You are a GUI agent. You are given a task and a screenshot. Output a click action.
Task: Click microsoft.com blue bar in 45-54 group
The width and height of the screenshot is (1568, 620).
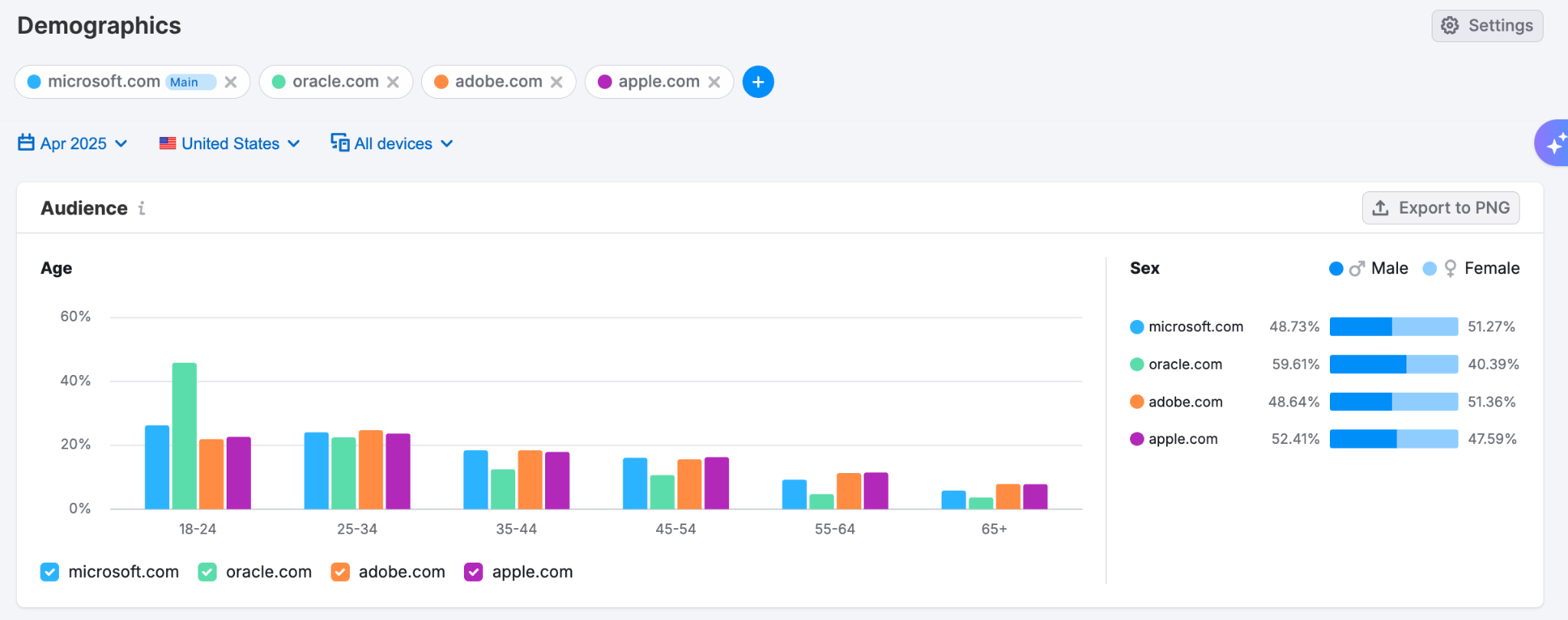click(635, 483)
